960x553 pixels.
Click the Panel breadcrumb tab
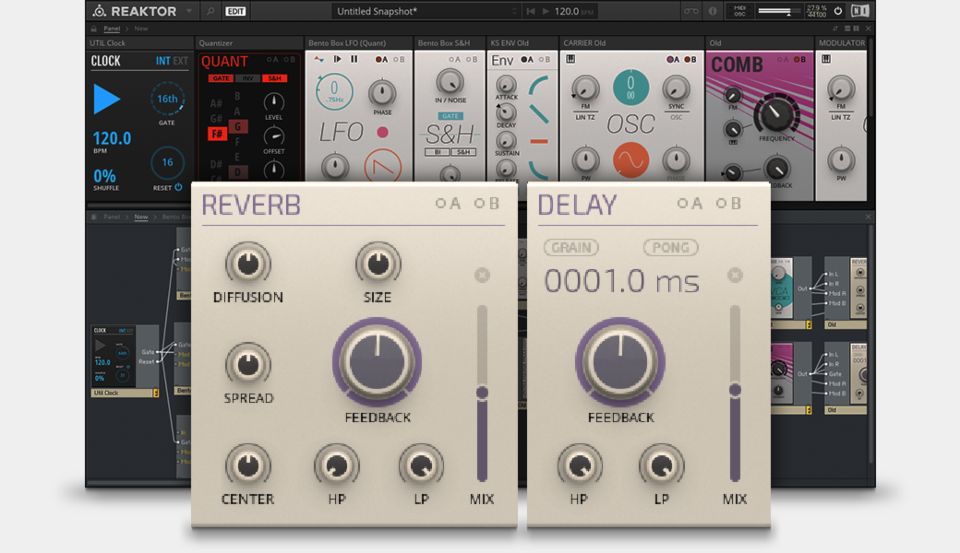(112, 29)
